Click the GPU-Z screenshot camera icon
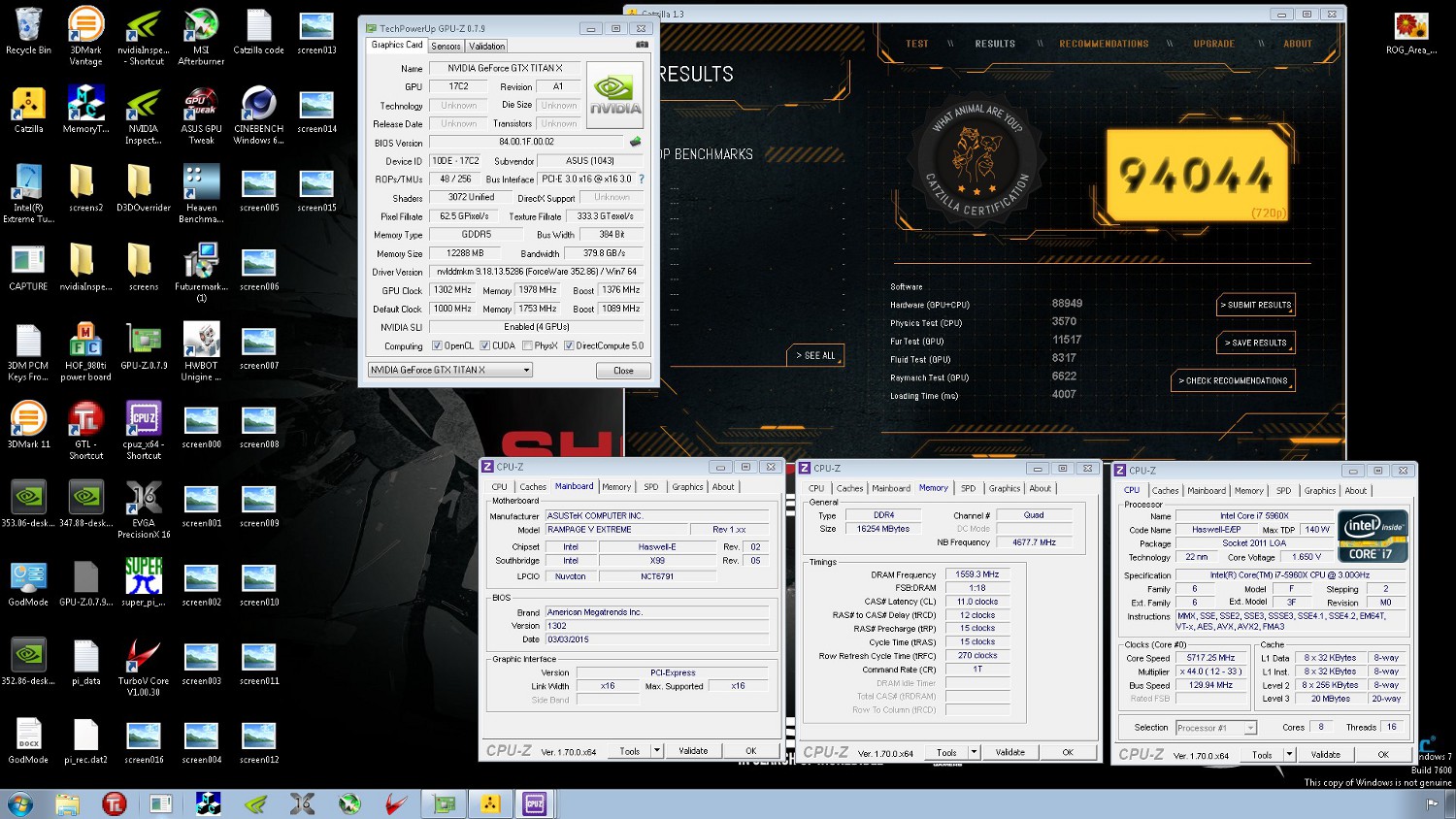The width and height of the screenshot is (1456, 819). coord(642,45)
